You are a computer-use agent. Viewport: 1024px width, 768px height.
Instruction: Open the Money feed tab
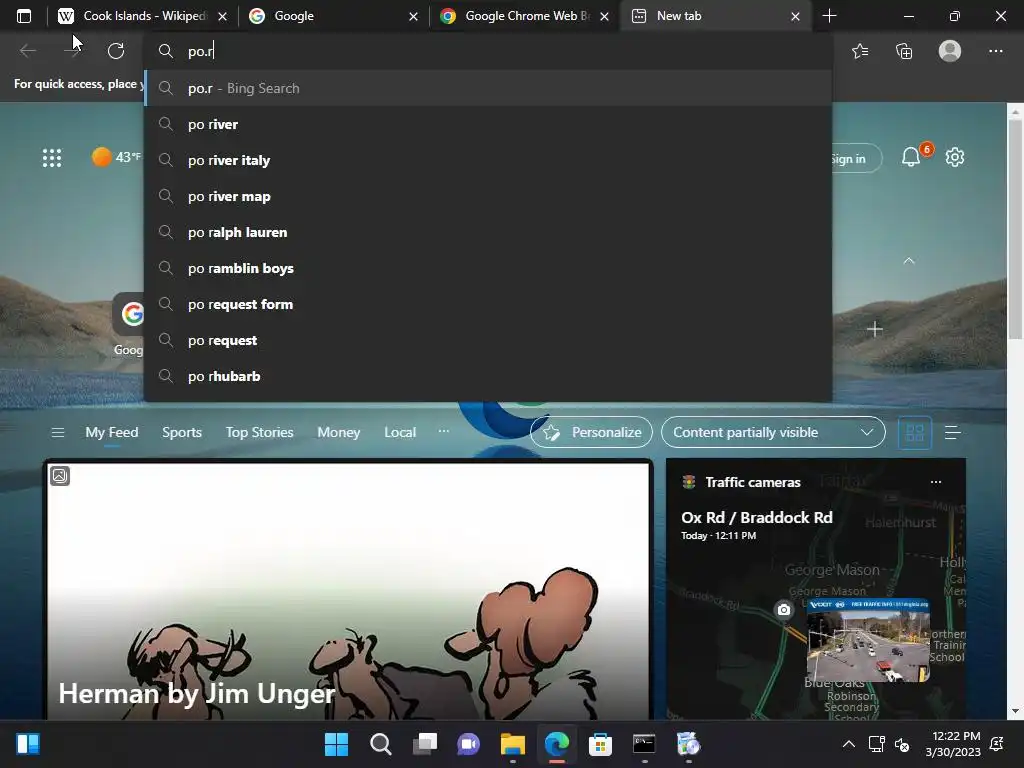338,432
